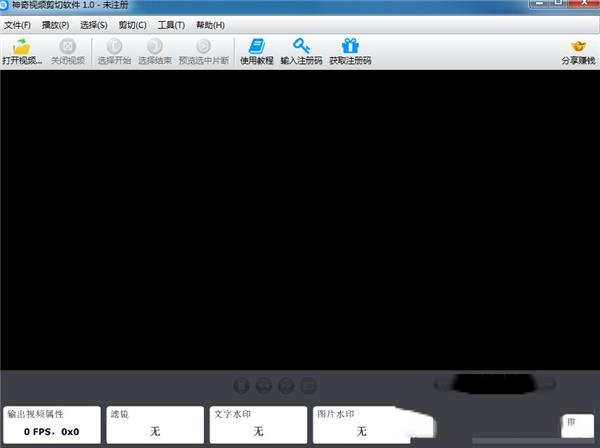
Task: Preview the clip with 预览选中片断 icon
Action: point(203,46)
